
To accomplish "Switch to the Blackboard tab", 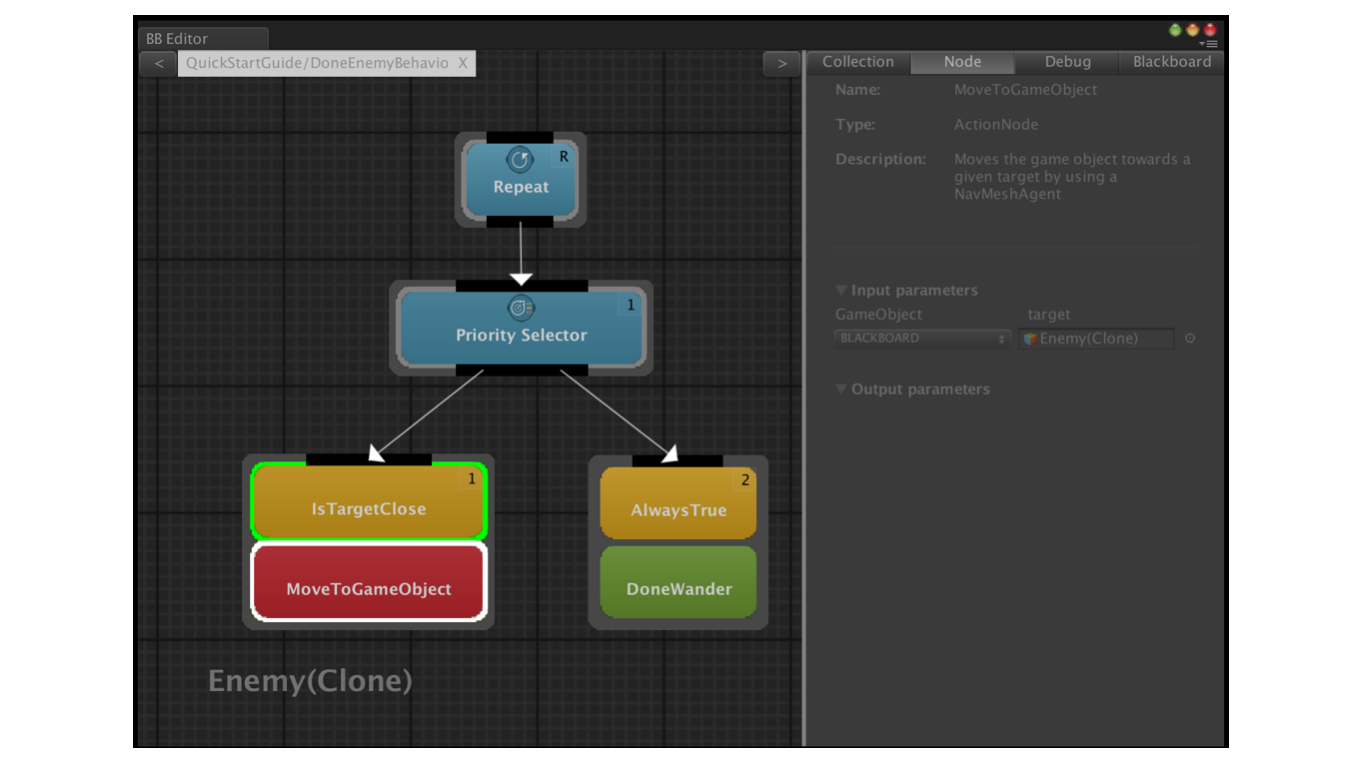I will [1172, 62].
